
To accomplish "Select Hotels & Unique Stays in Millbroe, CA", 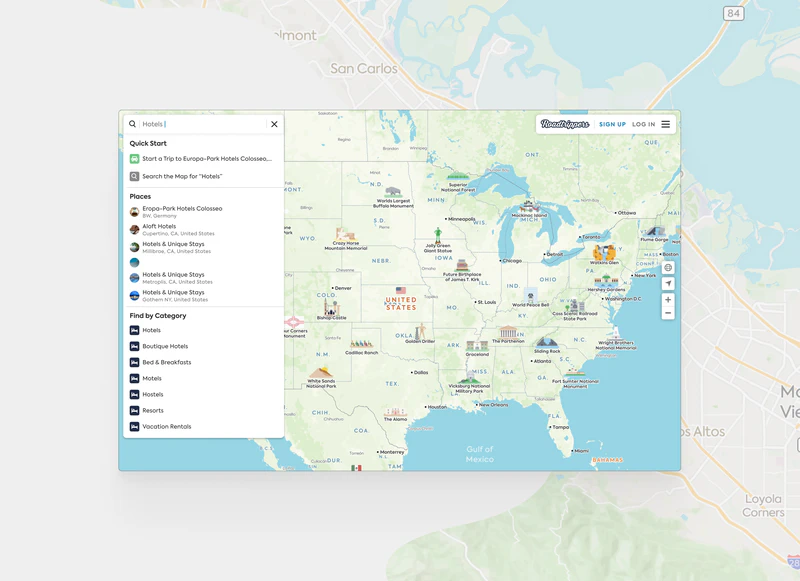I will click(203, 247).
